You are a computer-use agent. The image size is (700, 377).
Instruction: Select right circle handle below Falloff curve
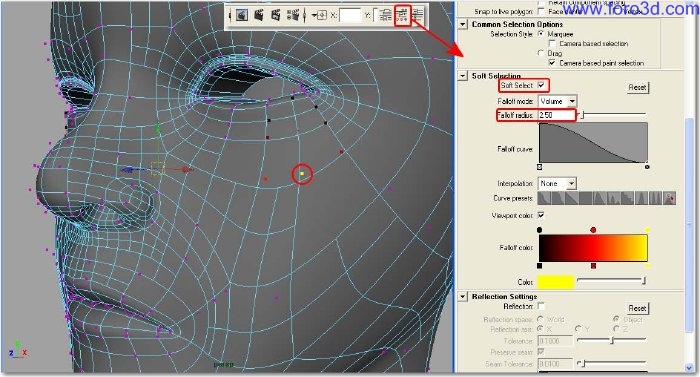[647, 167]
